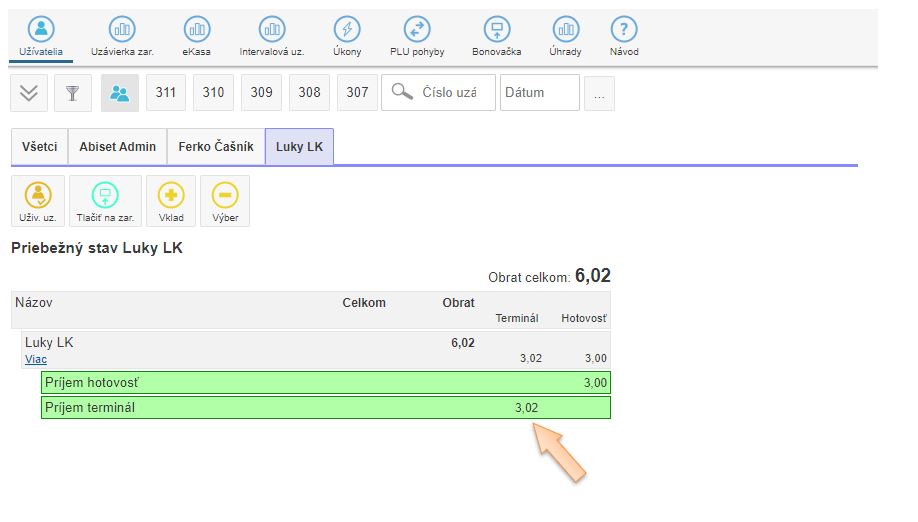
Task: Click the ellipsis more options button
Action: 599,94
